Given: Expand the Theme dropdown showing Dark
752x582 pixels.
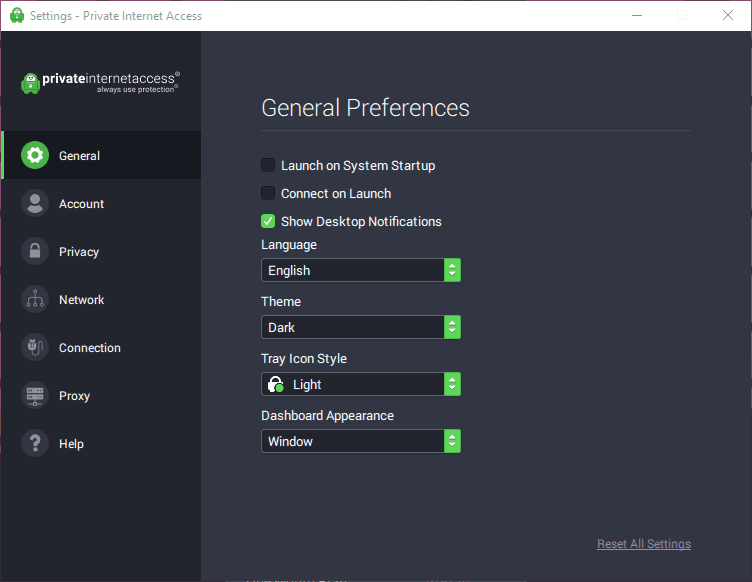Looking at the screenshot, I should pyautogui.click(x=361, y=327).
